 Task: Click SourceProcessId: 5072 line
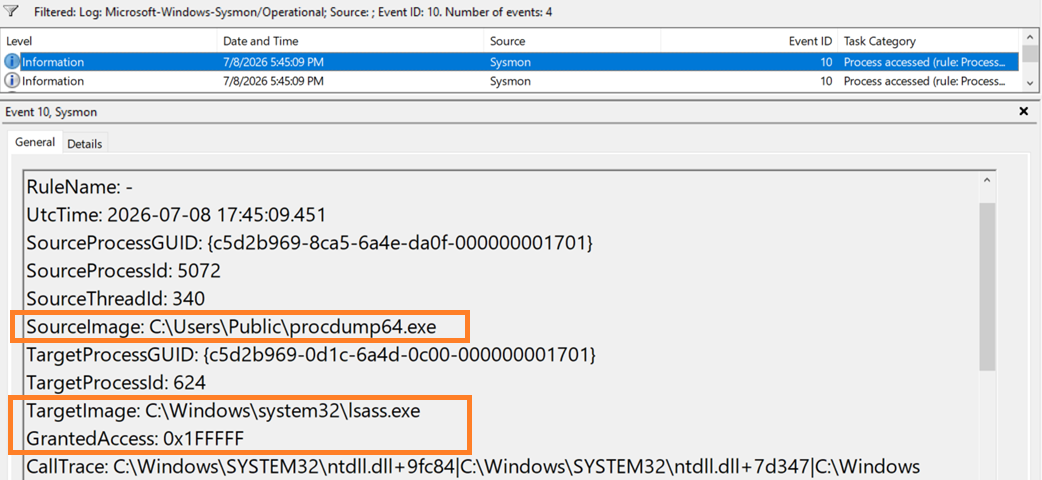pyautogui.click(x=124, y=271)
